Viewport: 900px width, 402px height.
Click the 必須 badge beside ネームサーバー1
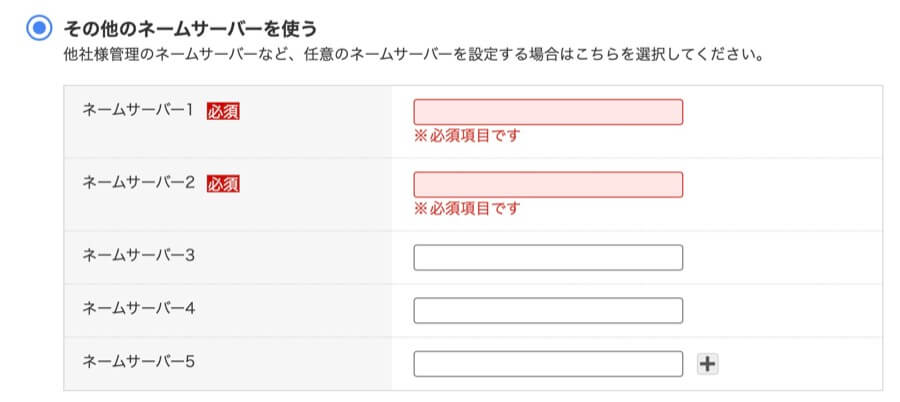coord(223,111)
